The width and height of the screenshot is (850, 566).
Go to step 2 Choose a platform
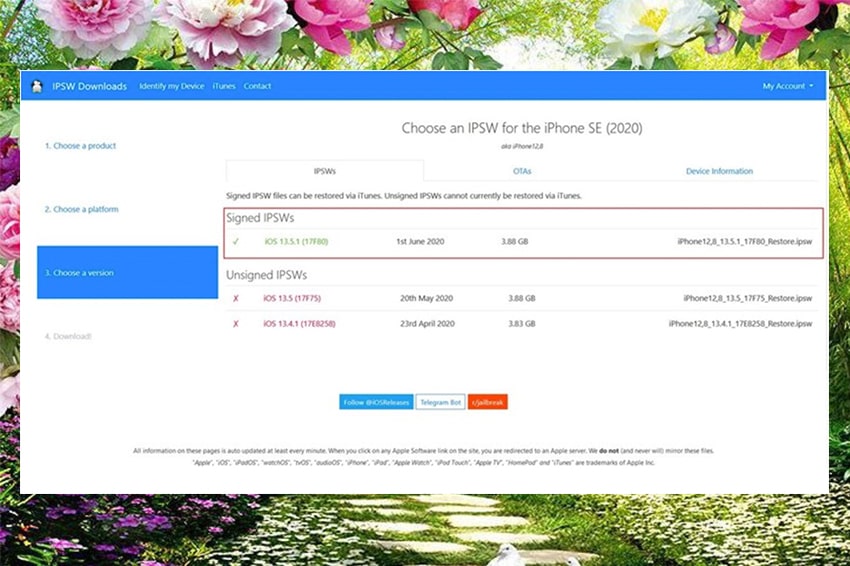pos(81,209)
